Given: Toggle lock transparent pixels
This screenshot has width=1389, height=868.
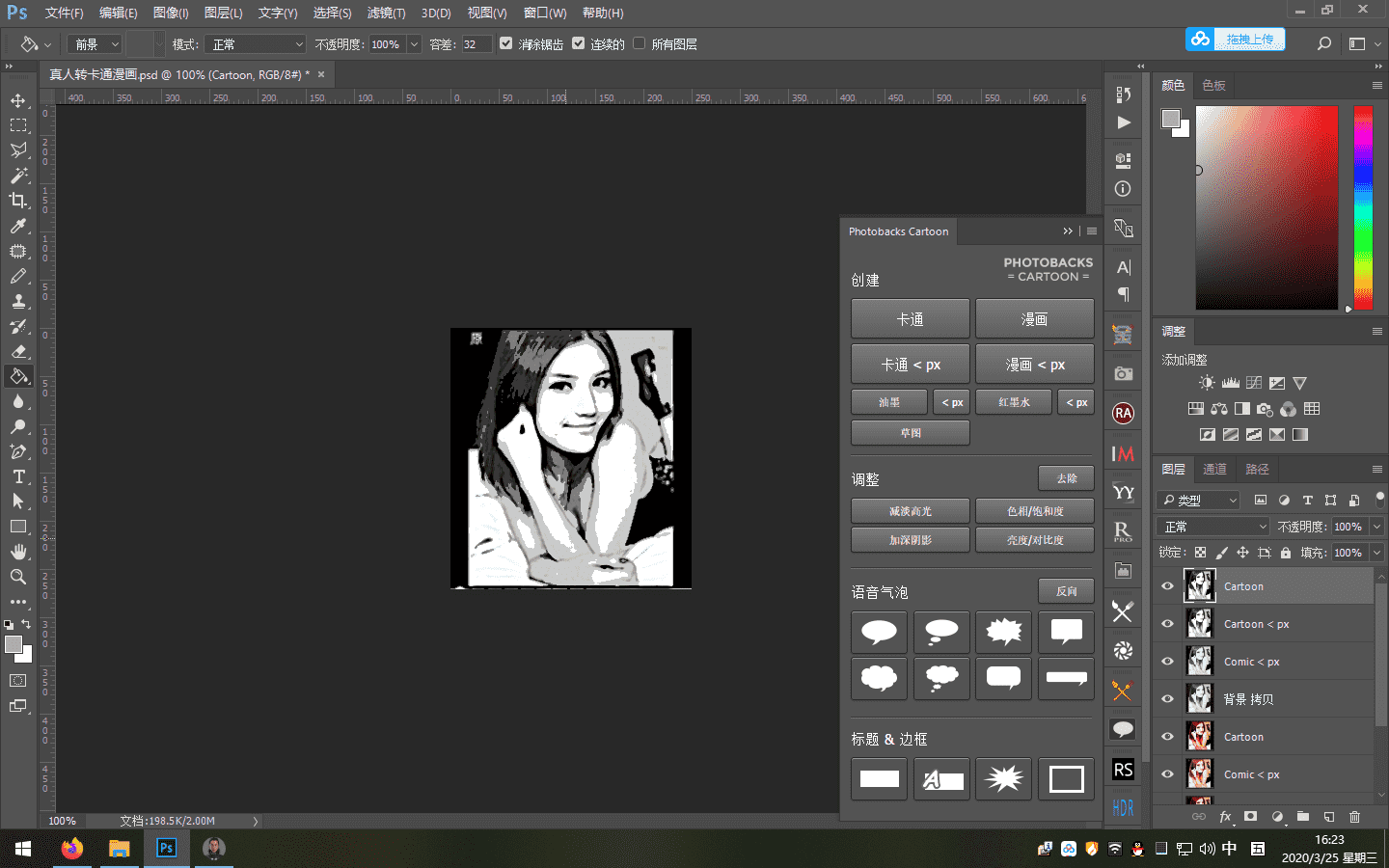Looking at the screenshot, I should (x=1200, y=553).
